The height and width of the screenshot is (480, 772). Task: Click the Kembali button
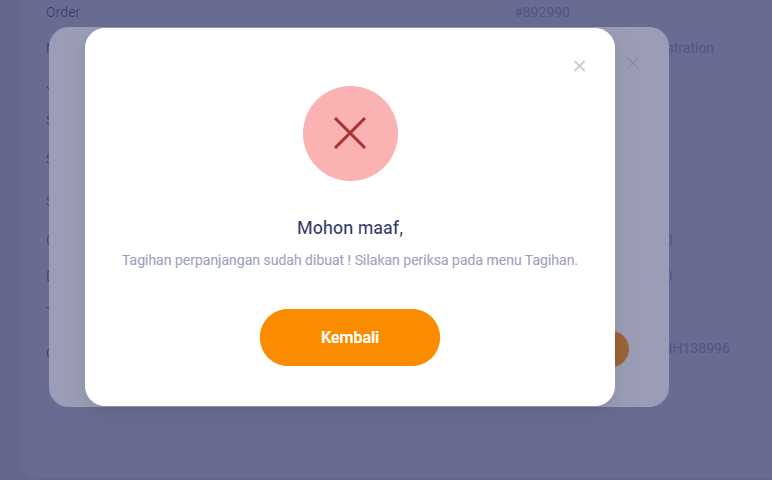tap(350, 337)
